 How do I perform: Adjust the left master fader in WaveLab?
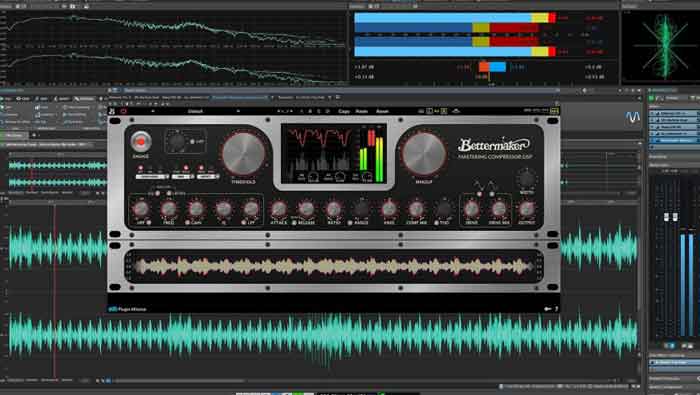667,217
